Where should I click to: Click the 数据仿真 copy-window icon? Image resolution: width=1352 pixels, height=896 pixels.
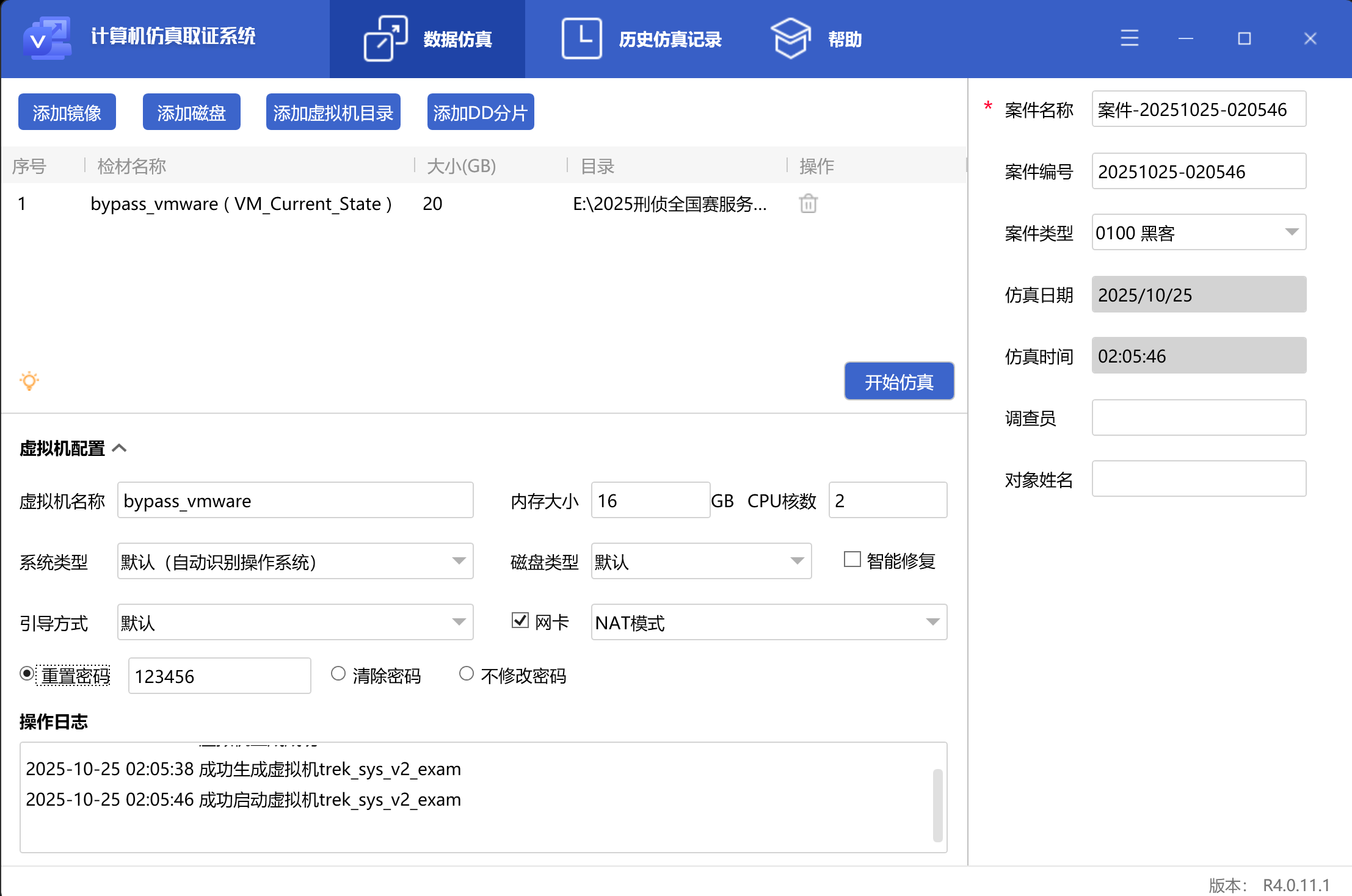385,38
